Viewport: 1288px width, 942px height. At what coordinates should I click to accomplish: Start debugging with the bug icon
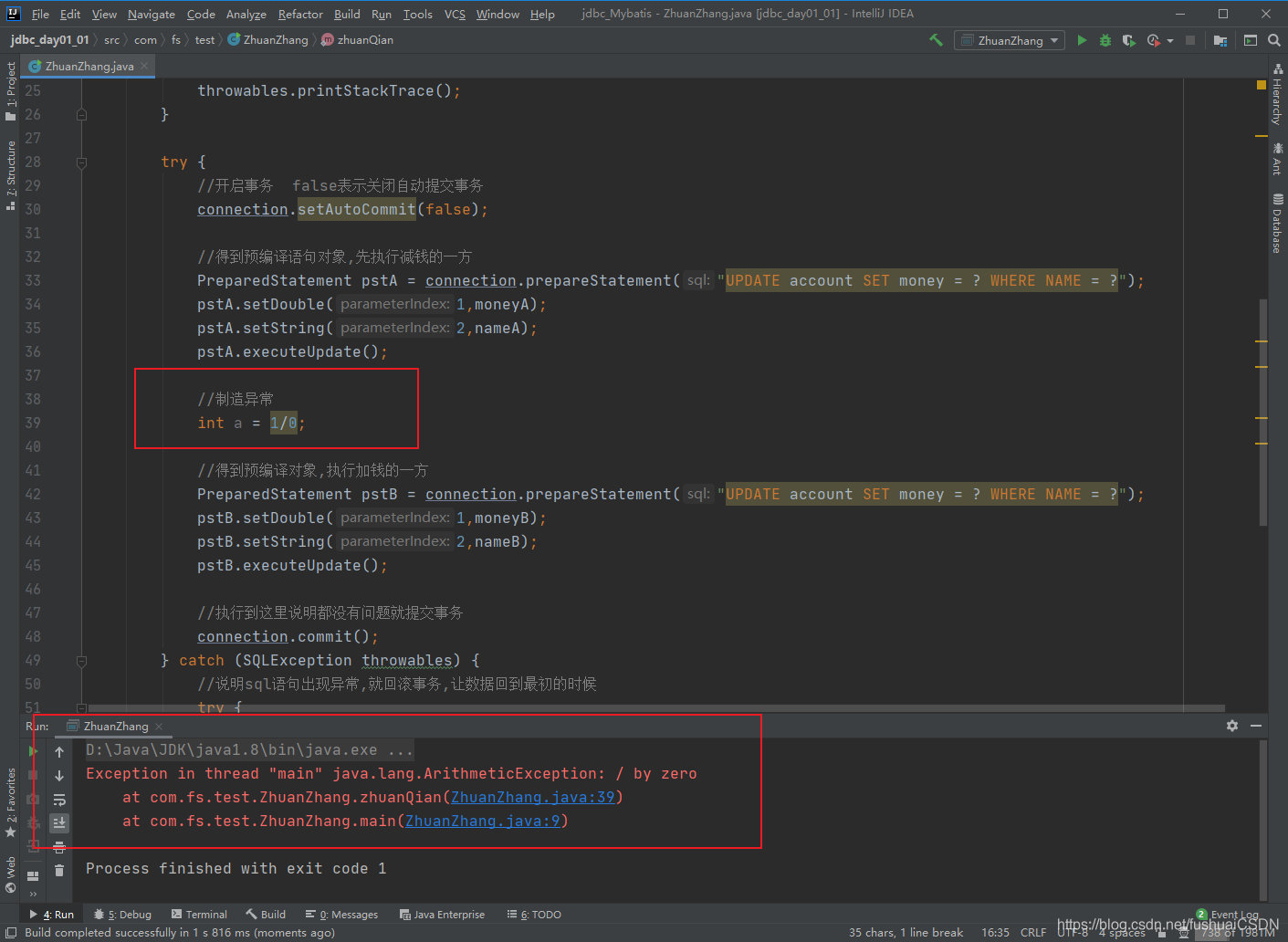[1105, 40]
